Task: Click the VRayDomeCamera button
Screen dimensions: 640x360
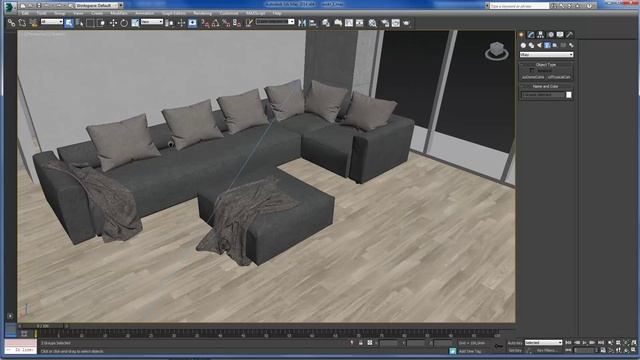Action: click(x=533, y=77)
